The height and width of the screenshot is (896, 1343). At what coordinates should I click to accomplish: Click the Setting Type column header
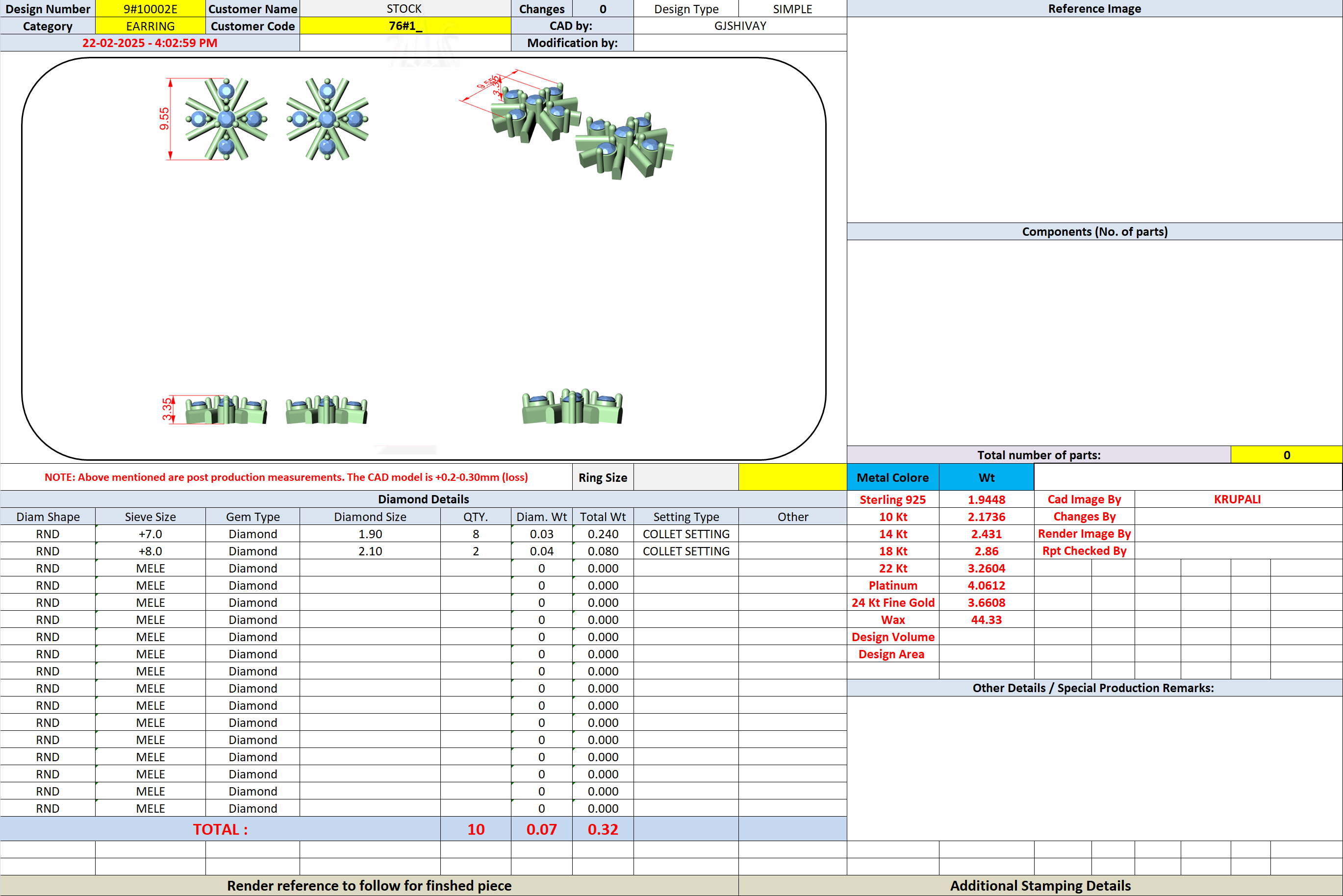pos(686,517)
